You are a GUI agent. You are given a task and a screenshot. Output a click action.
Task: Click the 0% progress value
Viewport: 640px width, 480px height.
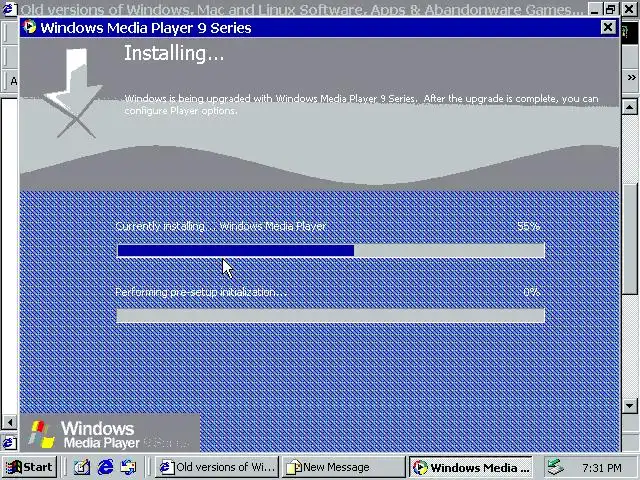(x=531, y=292)
